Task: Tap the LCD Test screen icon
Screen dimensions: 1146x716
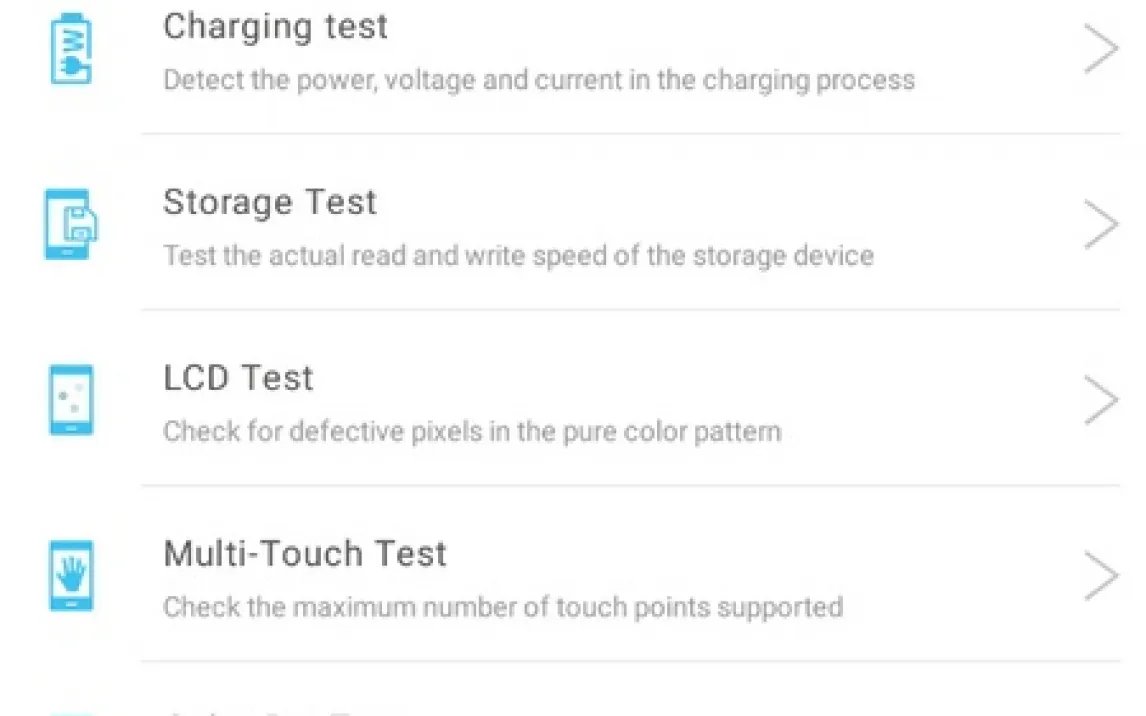Action: click(71, 400)
